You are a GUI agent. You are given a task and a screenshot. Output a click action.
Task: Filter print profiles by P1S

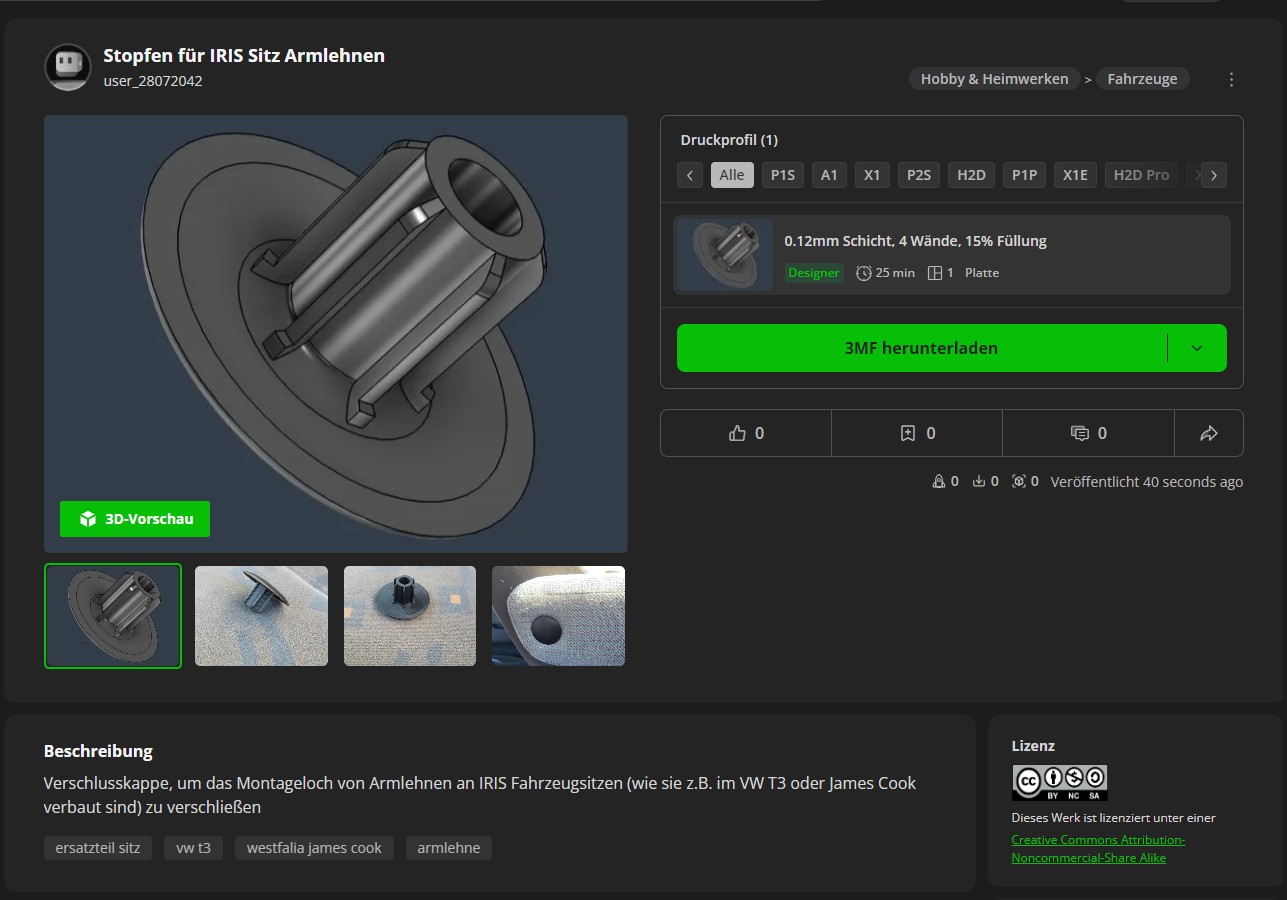pyautogui.click(x=782, y=175)
